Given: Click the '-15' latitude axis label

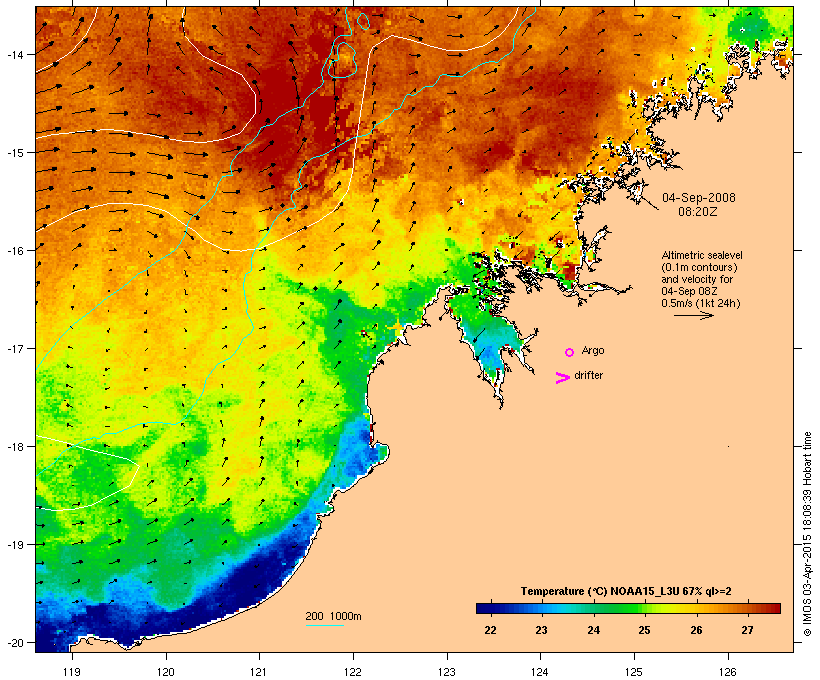Looking at the screenshot, I should [x=14, y=153].
